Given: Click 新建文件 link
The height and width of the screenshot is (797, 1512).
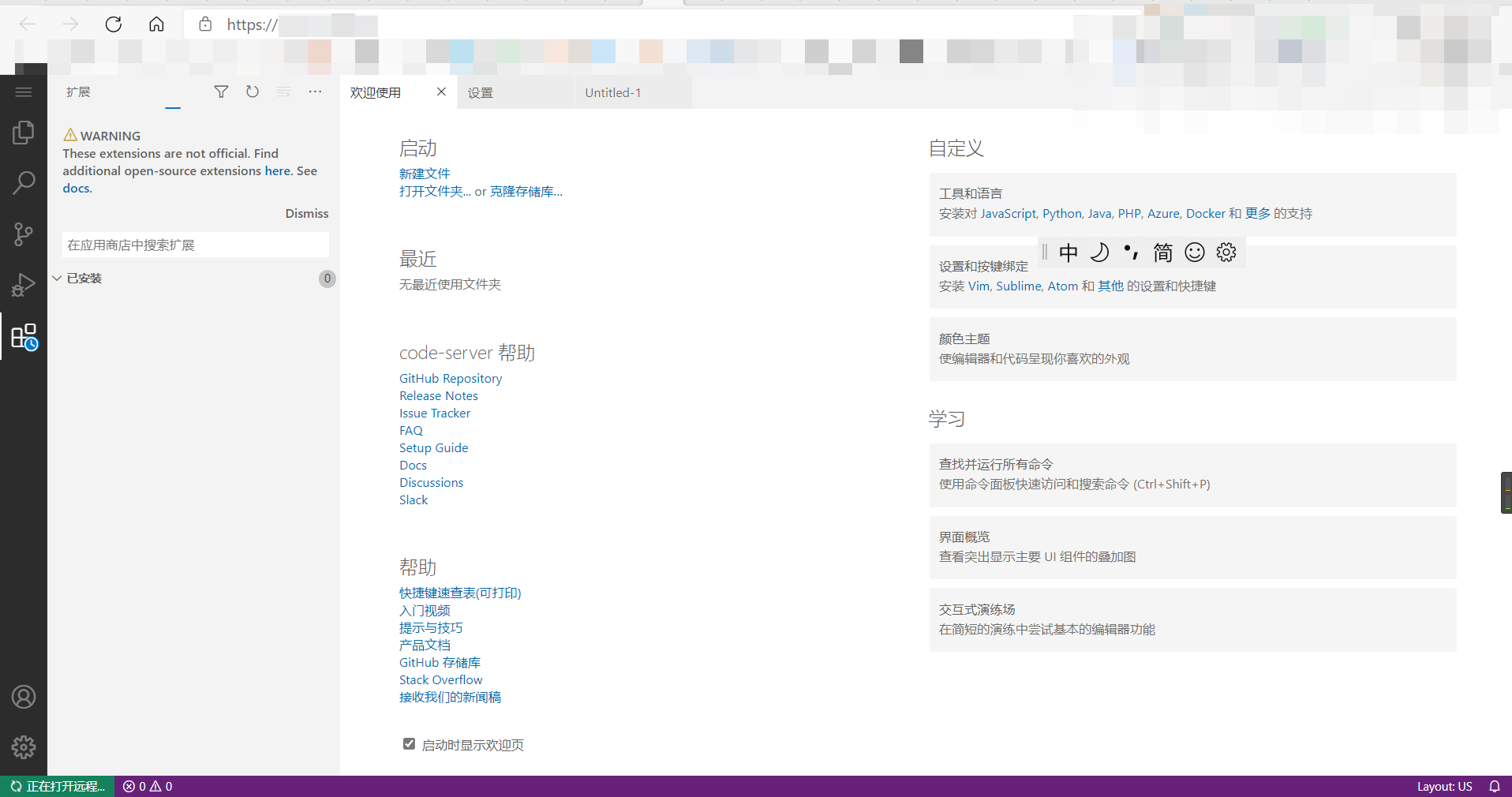Looking at the screenshot, I should [425, 174].
